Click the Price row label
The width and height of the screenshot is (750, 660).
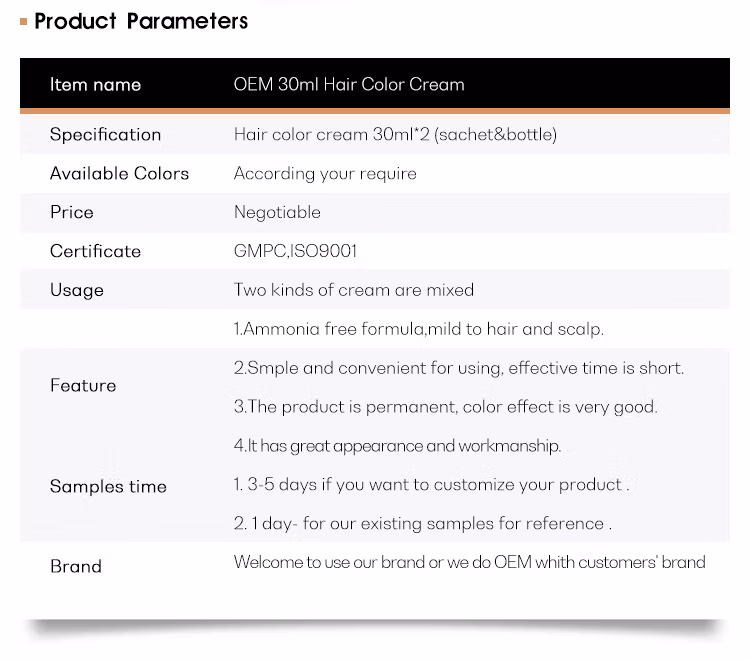[x=72, y=212]
